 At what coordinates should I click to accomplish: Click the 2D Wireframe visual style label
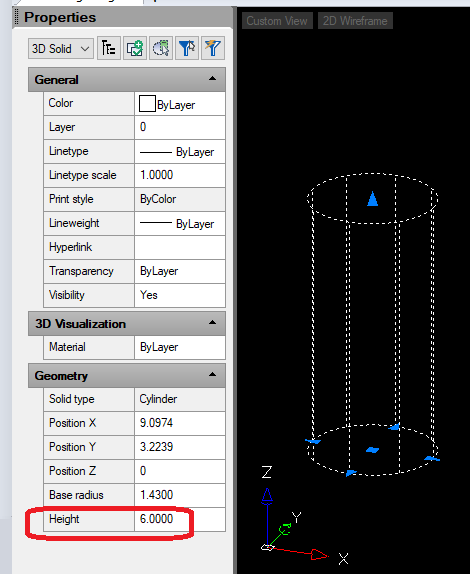(355, 21)
